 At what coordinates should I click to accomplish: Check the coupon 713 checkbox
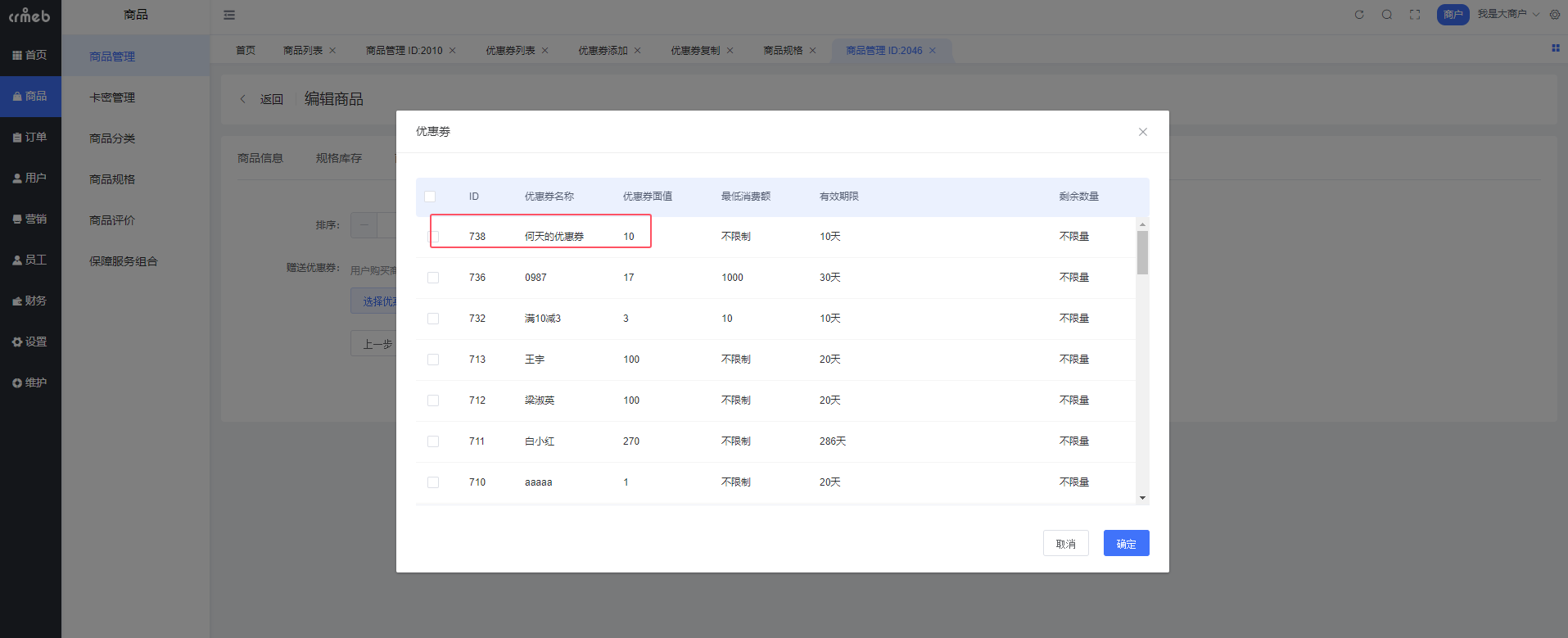[433, 360]
